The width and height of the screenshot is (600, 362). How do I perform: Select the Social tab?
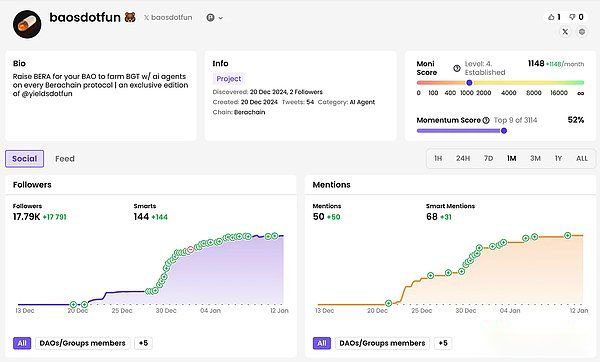click(24, 158)
